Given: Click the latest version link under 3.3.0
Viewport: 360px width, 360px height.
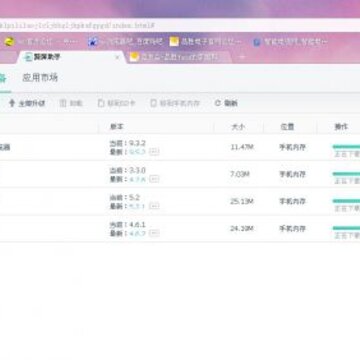Looking at the screenshot, I should pyautogui.click(x=138, y=179).
